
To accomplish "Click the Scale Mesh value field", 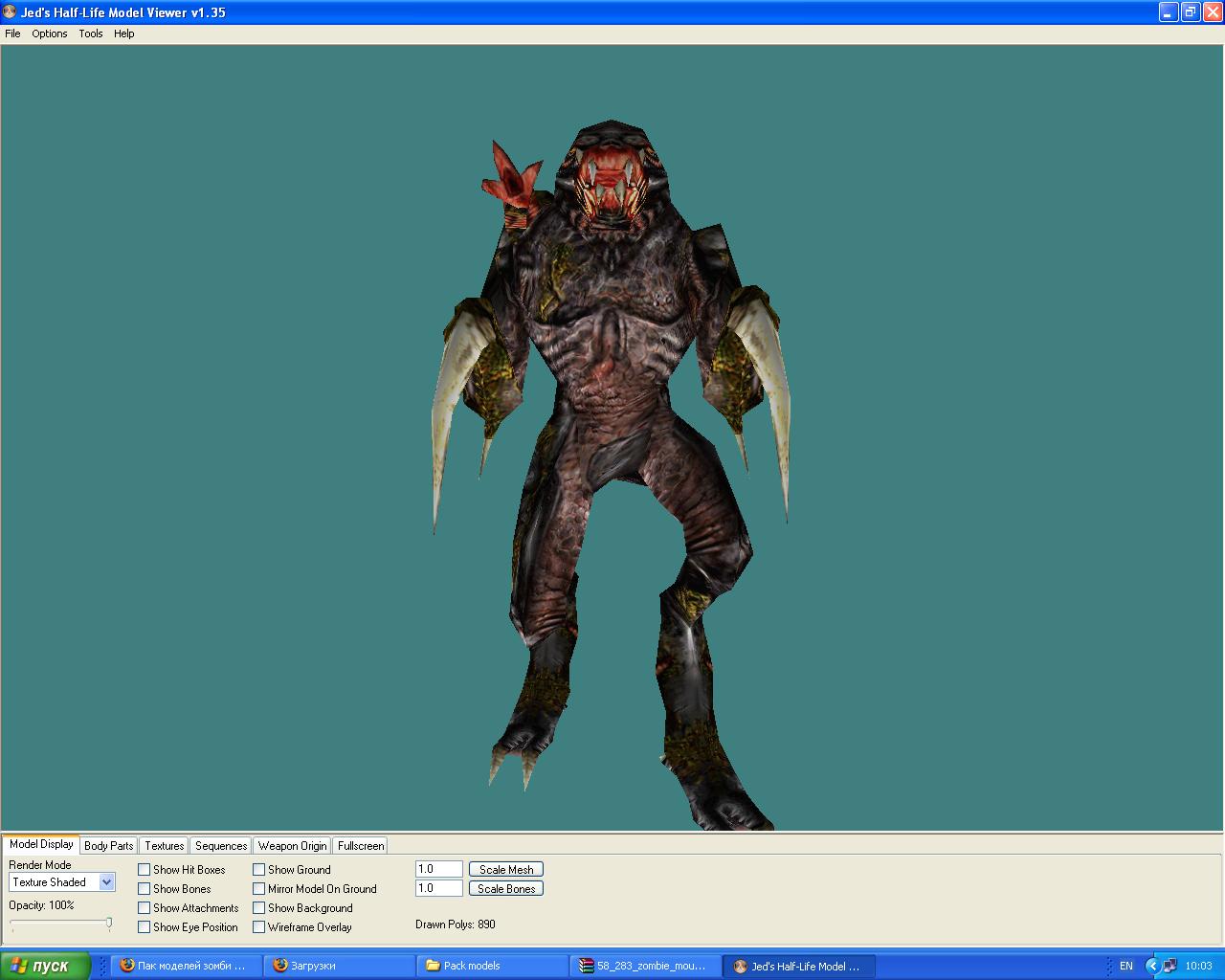I will (439, 869).
